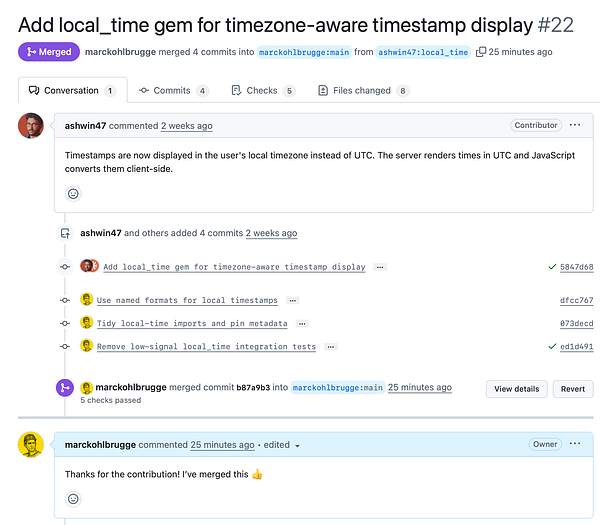
Task: Open commit 'Tidy local-time imports and pin metadata'
Action: coord(192,323)
